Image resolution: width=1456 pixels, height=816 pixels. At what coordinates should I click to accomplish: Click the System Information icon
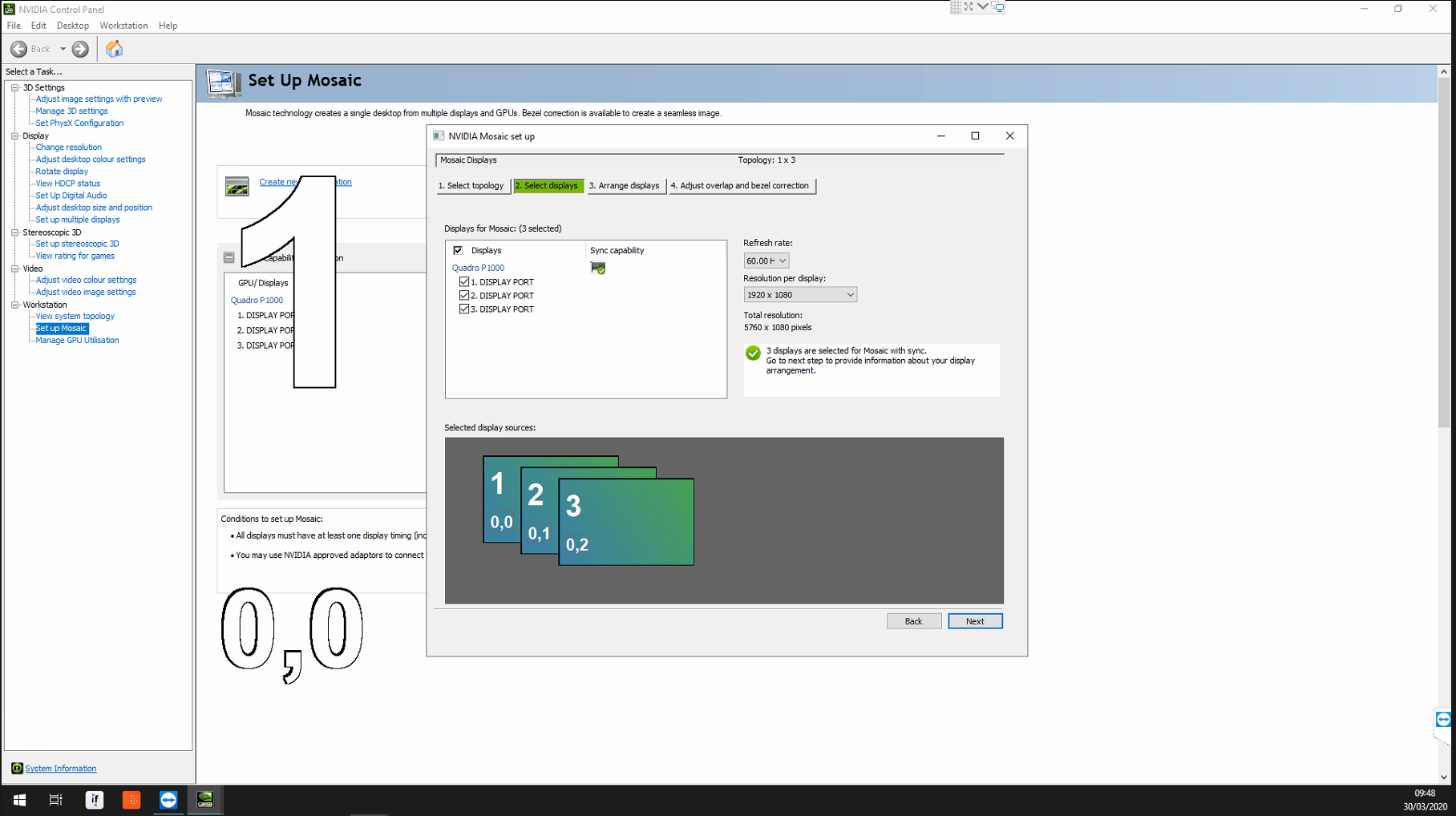pos(17,768)
